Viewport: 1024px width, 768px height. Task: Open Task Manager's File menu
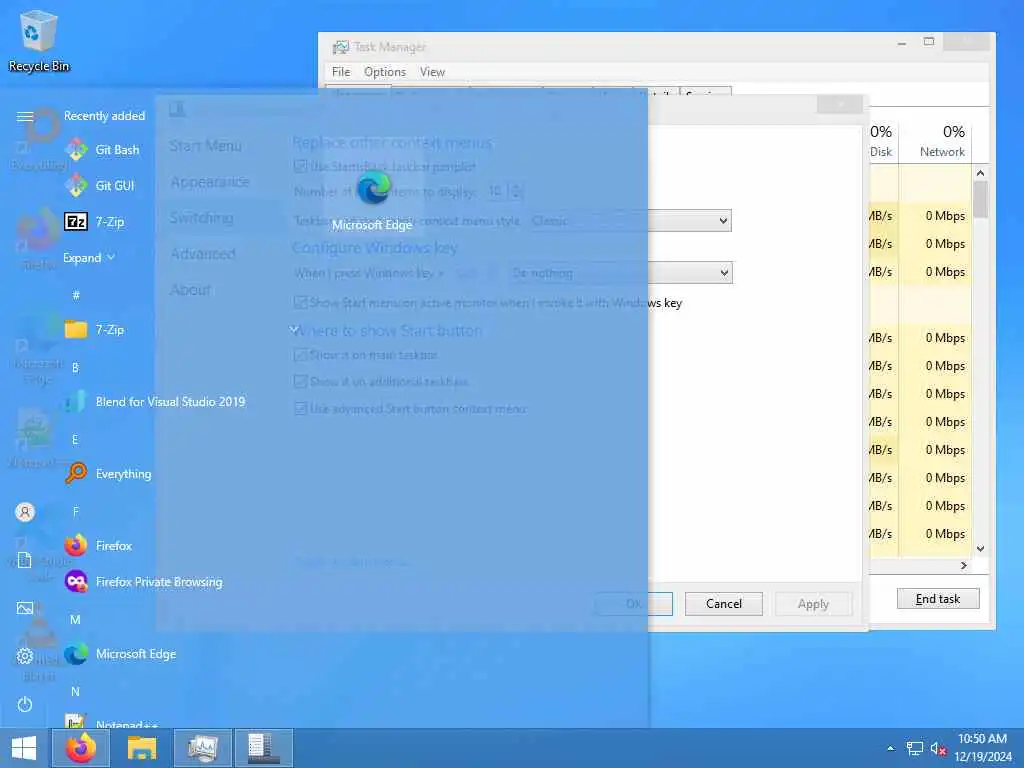coord(341,72)
